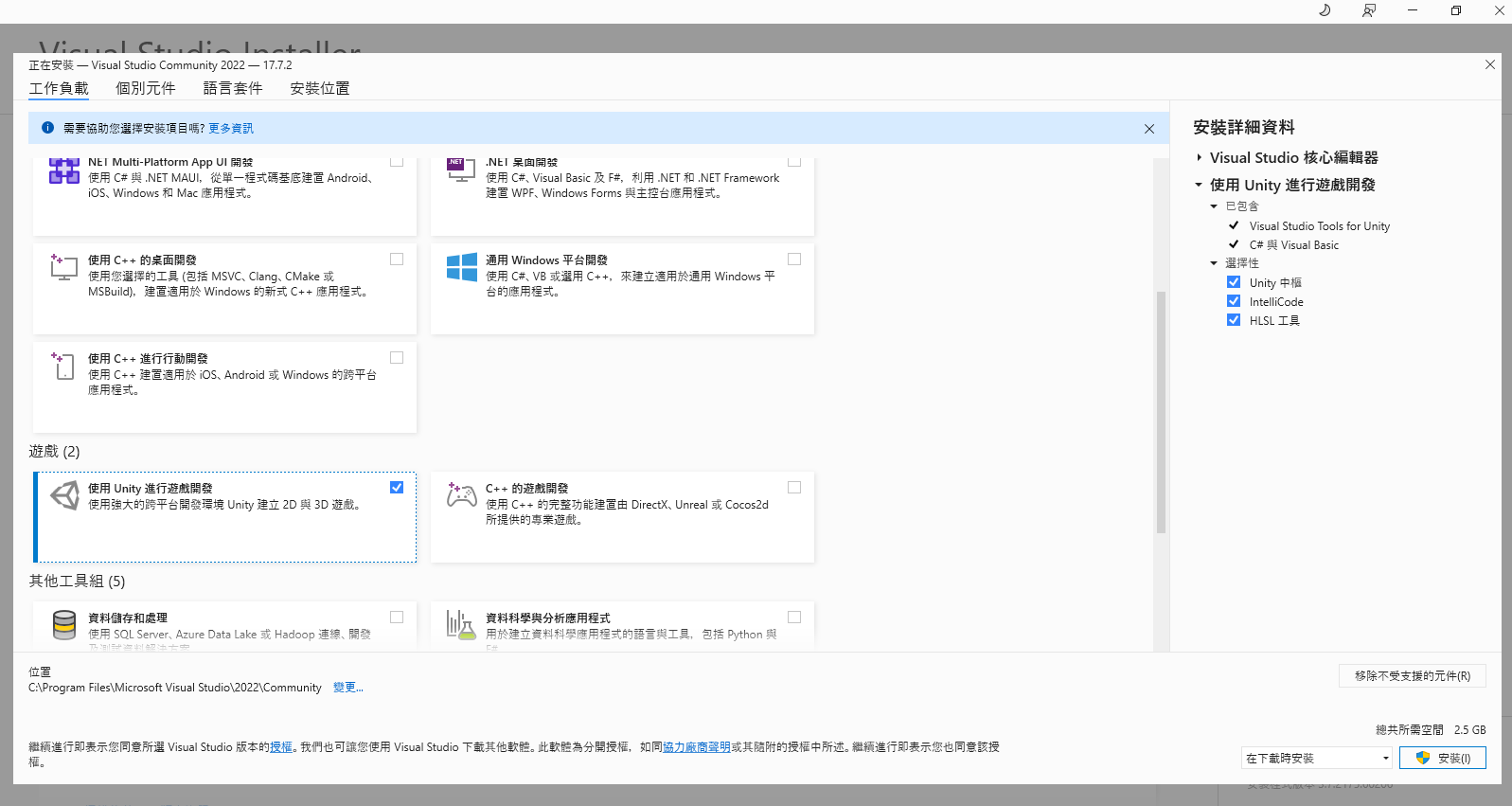Click the installation path text C:\Program Files
Screen dimensions: 1512x806
coord(175,688)
